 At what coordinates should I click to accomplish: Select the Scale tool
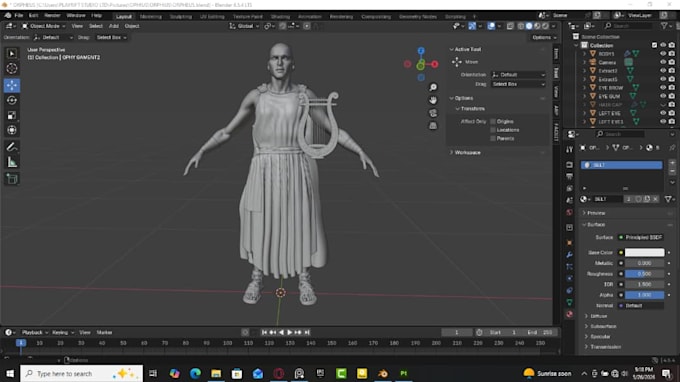pos(12,115)
